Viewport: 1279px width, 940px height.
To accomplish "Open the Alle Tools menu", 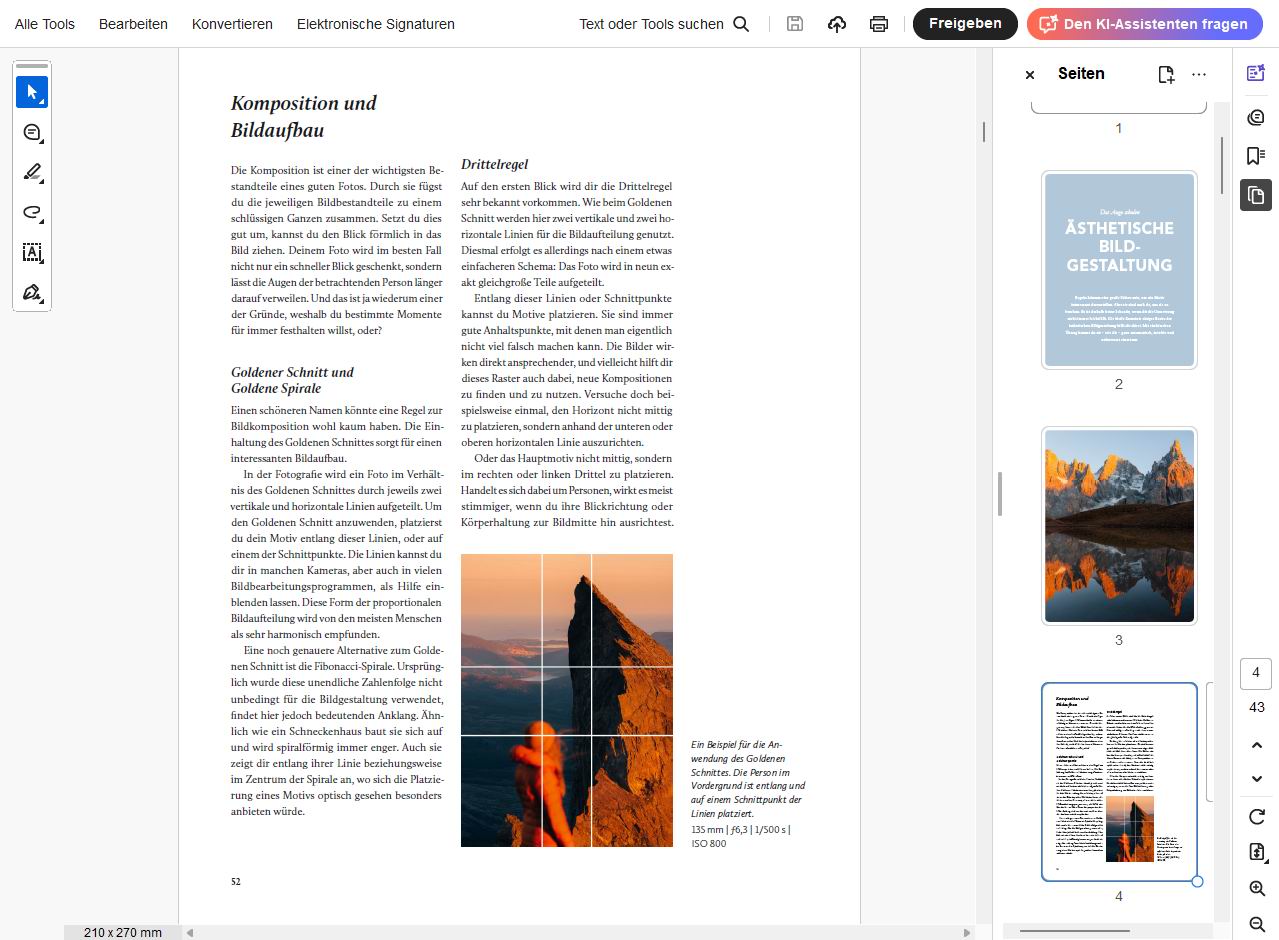I will tap(45, 24).
